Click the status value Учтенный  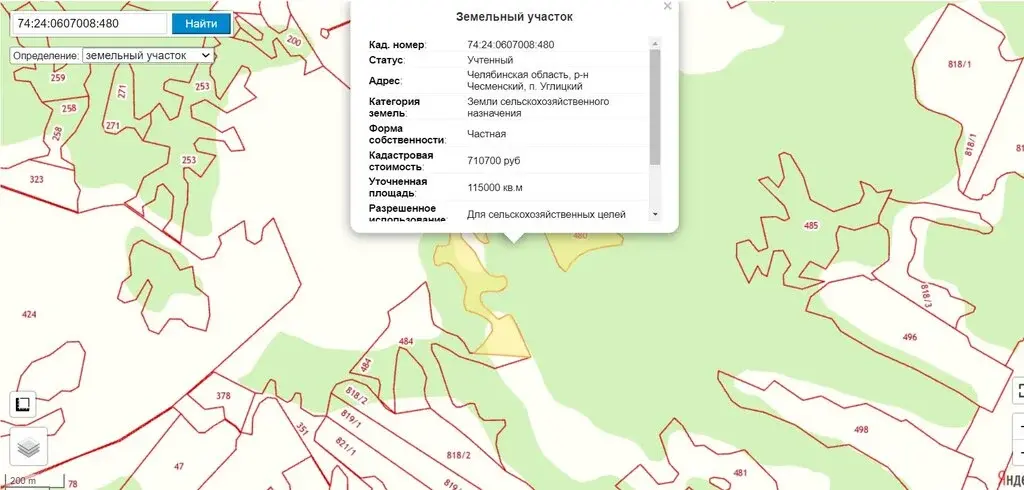point(490,60)
